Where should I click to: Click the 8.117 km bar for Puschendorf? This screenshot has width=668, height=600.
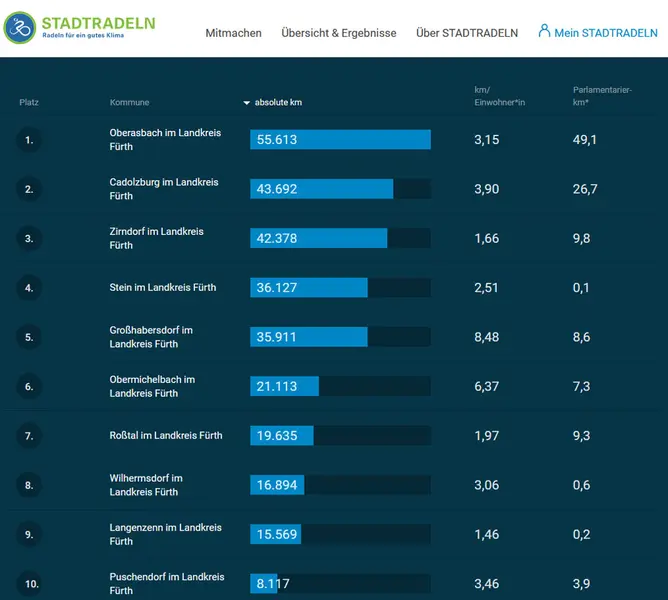[x=264, y=583]
